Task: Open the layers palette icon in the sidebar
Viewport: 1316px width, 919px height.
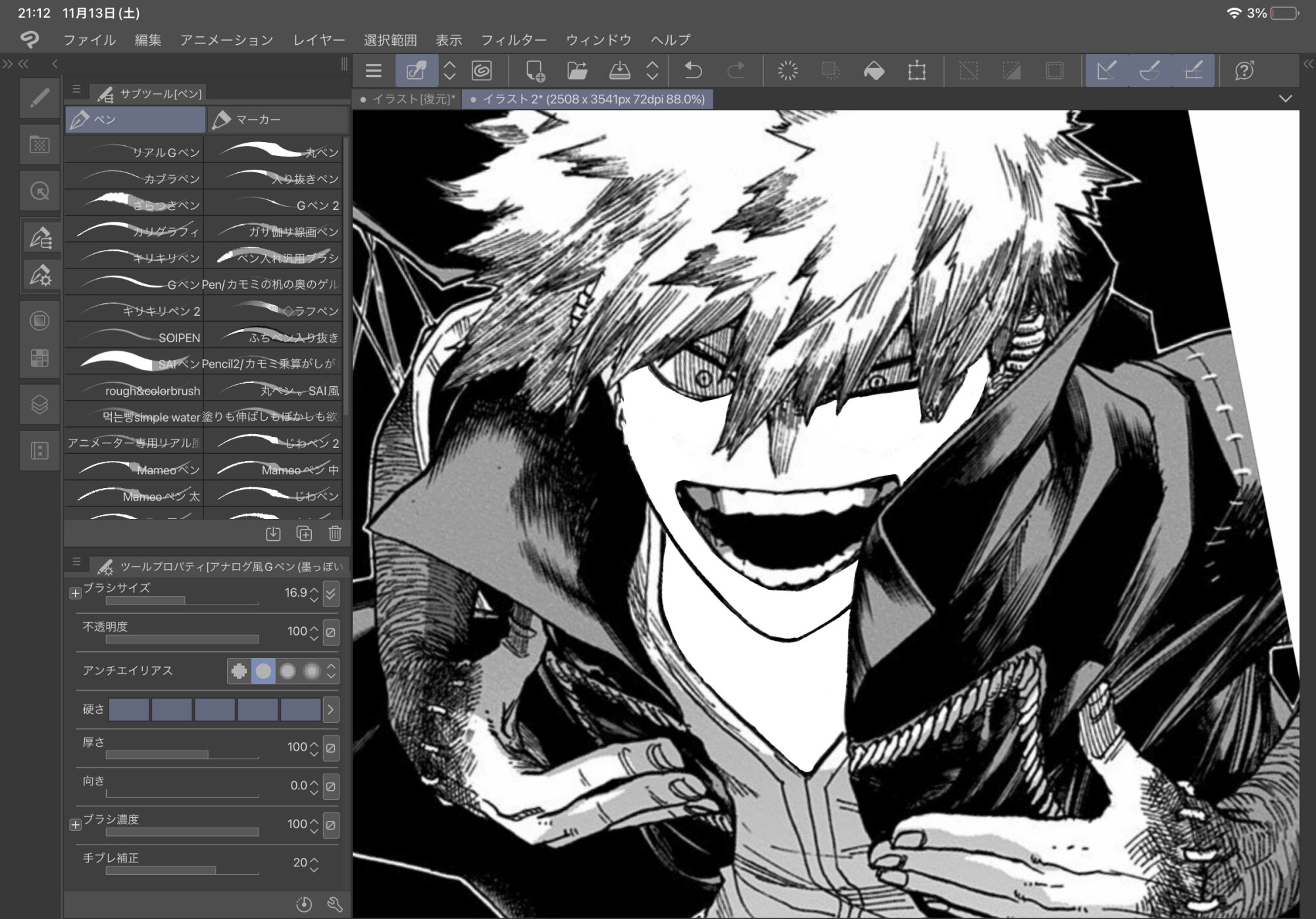Action: coord(39,404)
